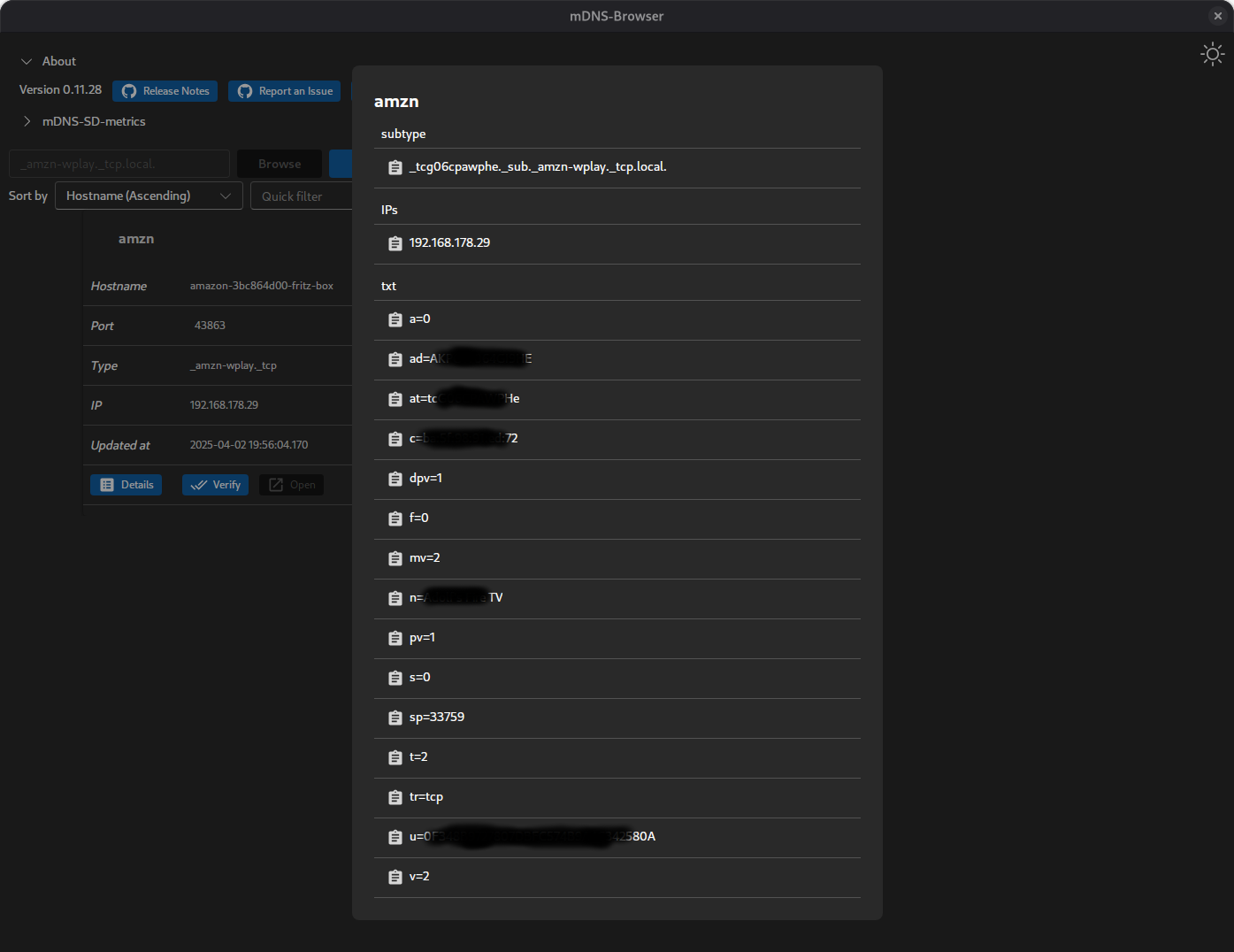Click the clipboard icon beside f=0
The height and width of the screenshot is (952, 1234).
tap(395, 518)
